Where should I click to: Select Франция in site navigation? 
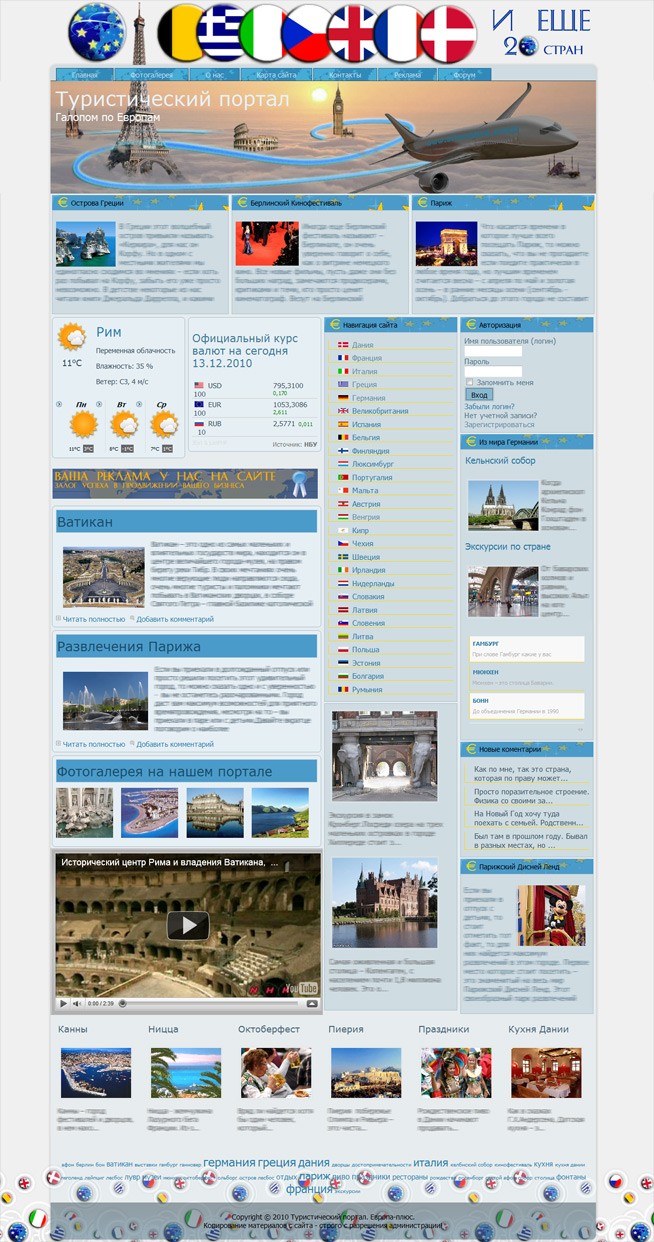click(x=366, y=358)
